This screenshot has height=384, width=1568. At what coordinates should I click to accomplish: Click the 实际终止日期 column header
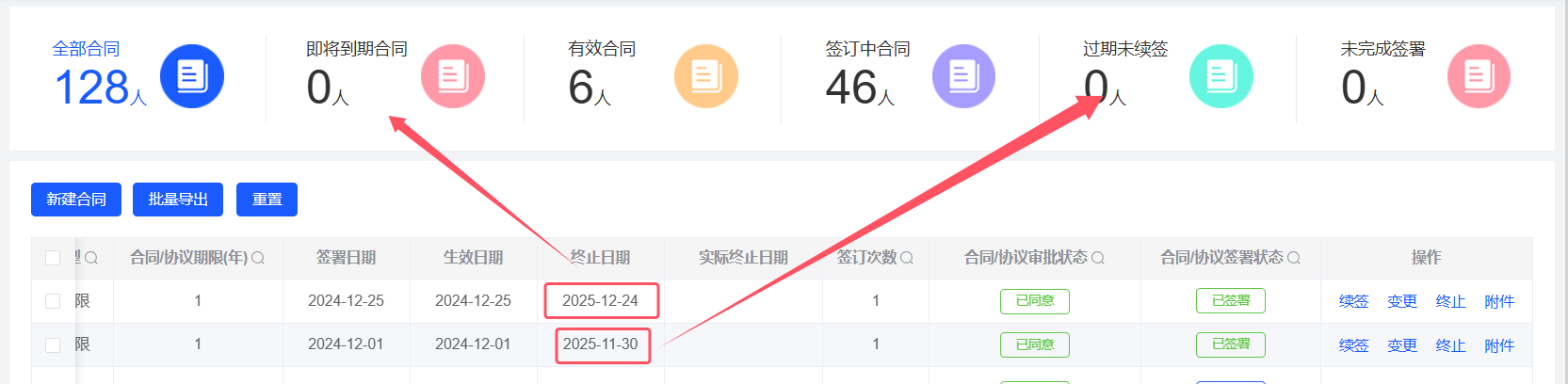point(744,258)
